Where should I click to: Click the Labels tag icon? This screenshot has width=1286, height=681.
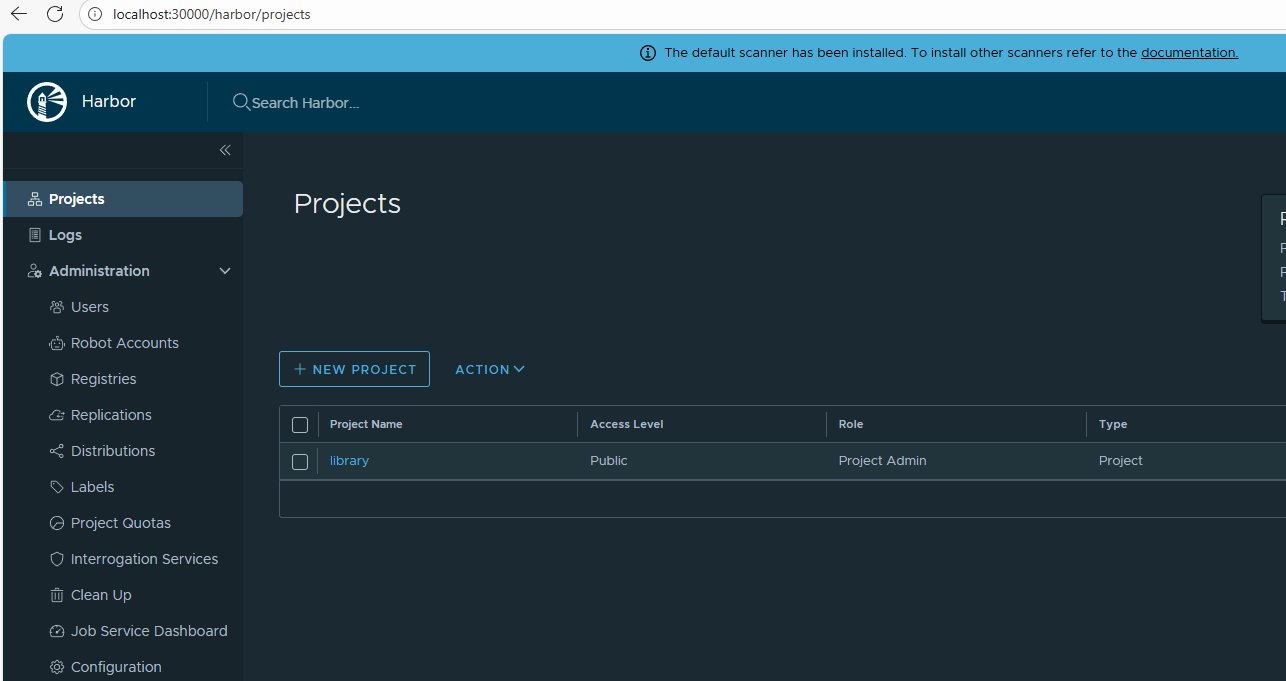pyautogui.click(x=57, y=487)
